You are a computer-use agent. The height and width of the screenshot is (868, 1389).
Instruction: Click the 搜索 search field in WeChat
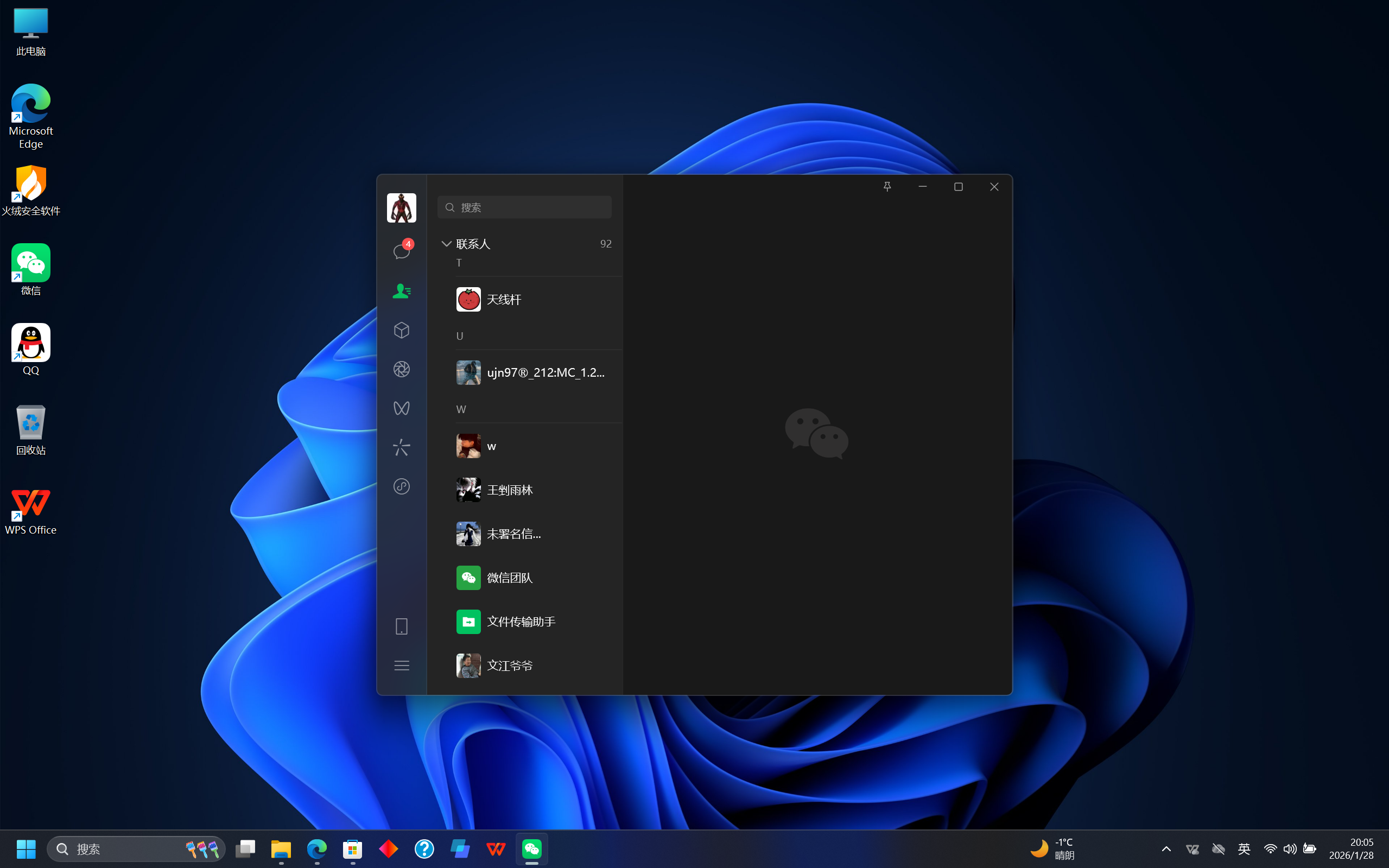click(x=524, y=207)
